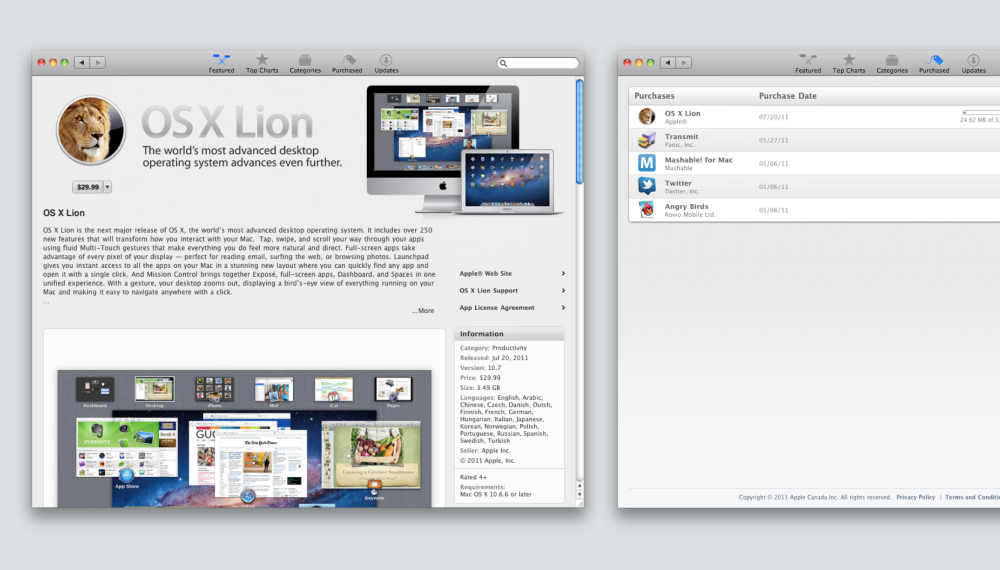Open Purchased in left App Store window

click(347, 64)
